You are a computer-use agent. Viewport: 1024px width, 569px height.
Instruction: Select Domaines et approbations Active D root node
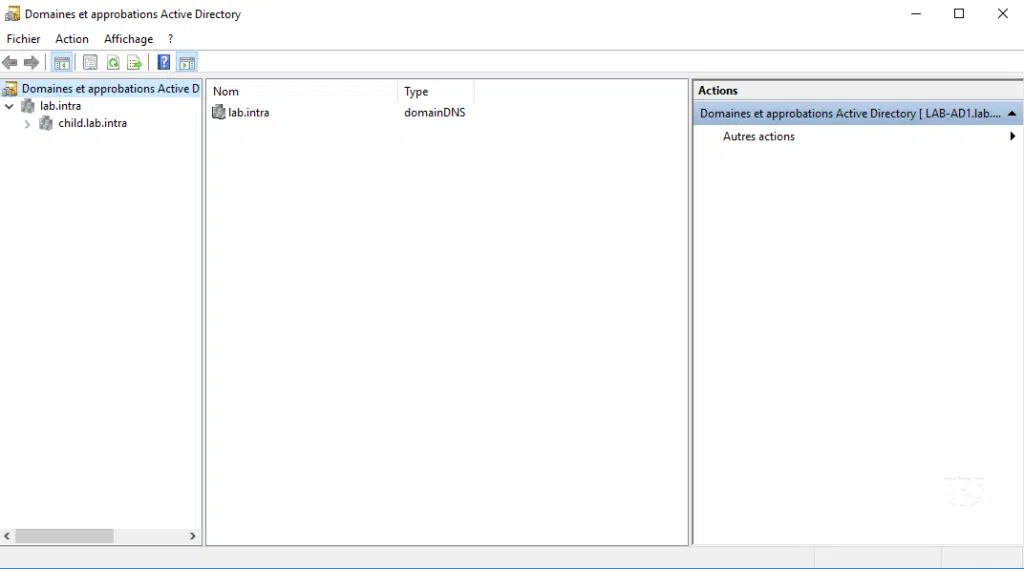click(x=110, y=89)
